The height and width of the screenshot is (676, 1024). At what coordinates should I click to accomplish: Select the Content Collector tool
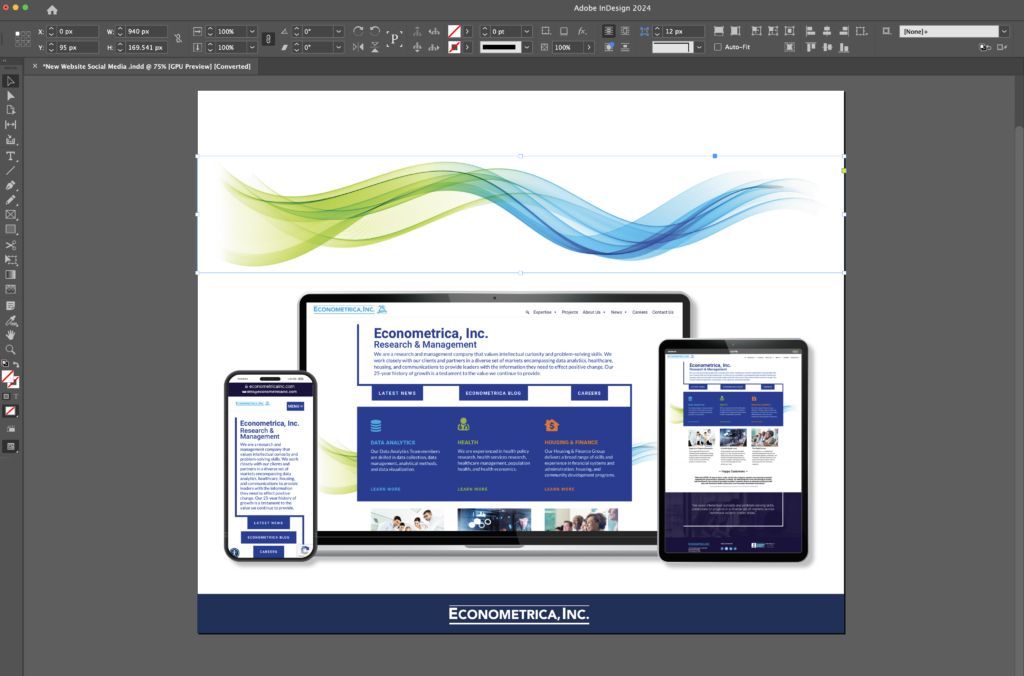[10, 140]
